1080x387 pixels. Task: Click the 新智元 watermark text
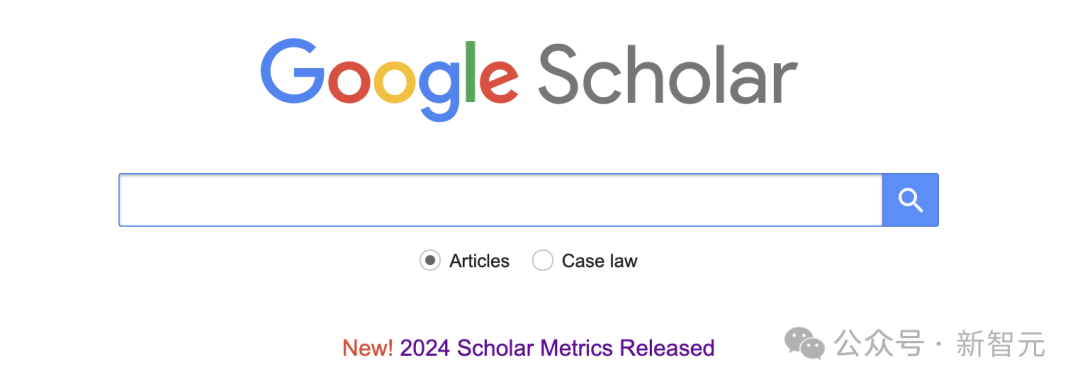(1001, 344)
